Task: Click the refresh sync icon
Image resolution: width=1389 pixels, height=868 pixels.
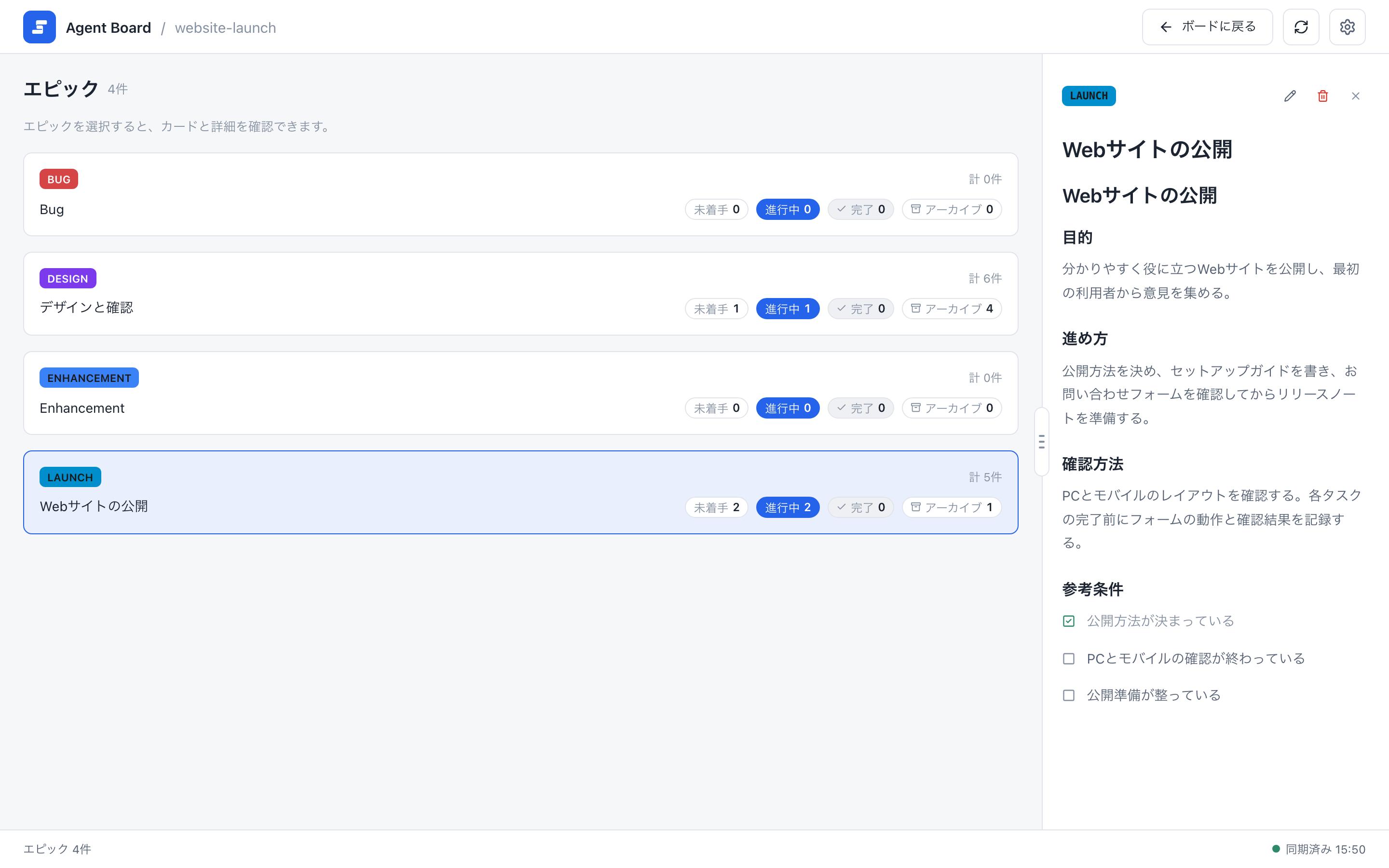Action: (1301, 27)
